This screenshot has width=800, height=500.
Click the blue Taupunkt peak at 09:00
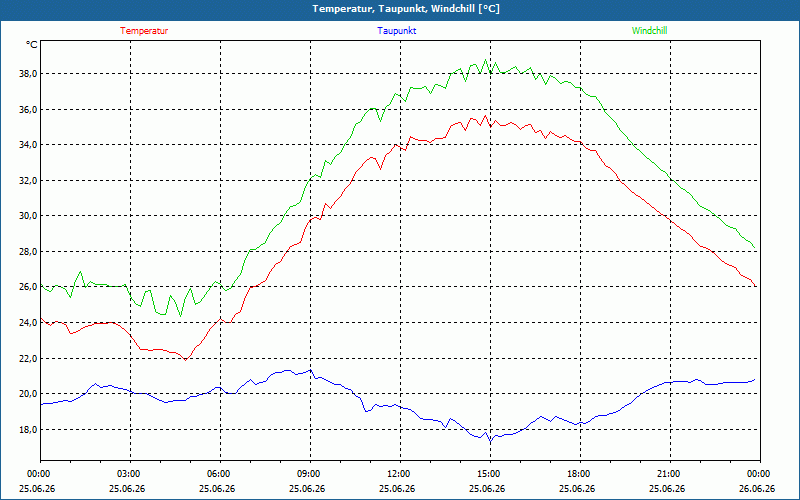click(310, 370)
